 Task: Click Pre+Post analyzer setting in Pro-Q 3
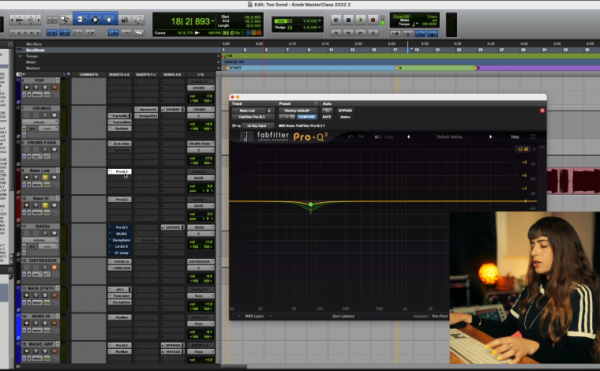[440, 316]
